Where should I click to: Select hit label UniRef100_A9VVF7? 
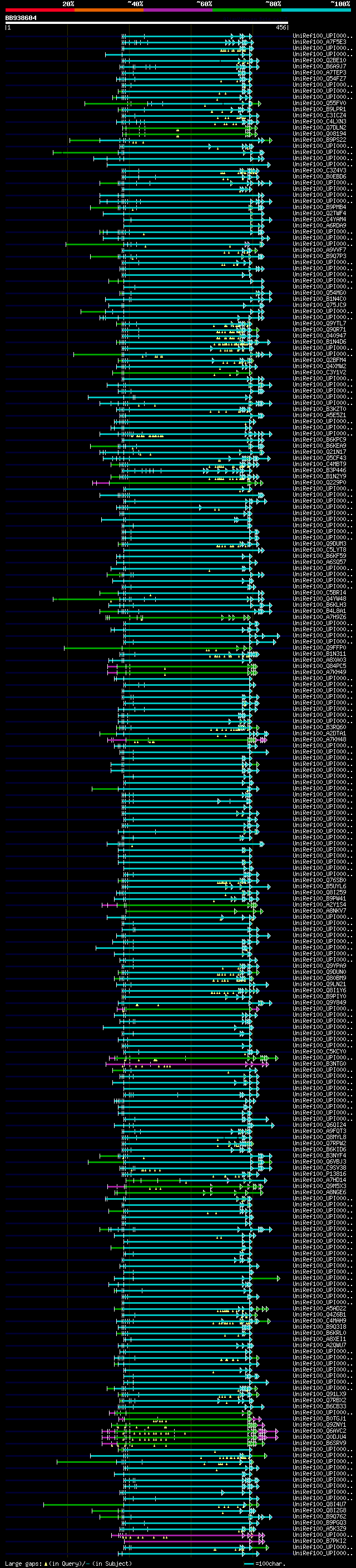click(x=319, y=250)
